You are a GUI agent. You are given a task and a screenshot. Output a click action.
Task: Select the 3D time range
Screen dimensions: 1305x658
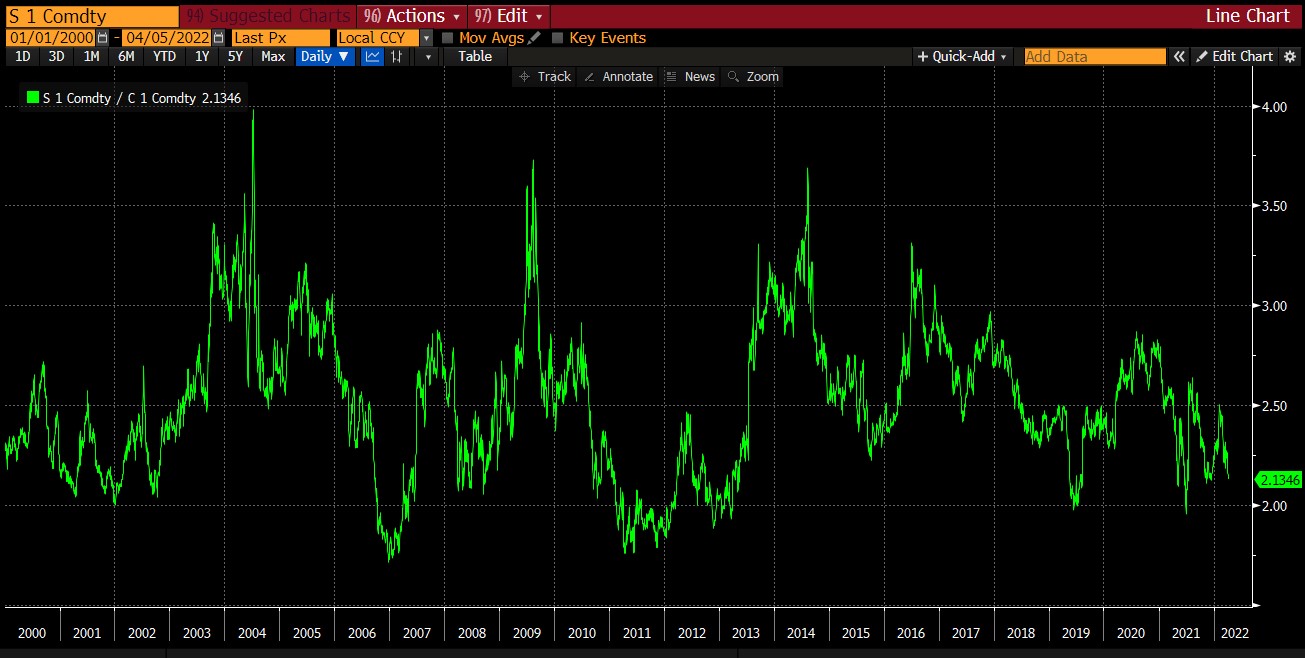(56, 57)
